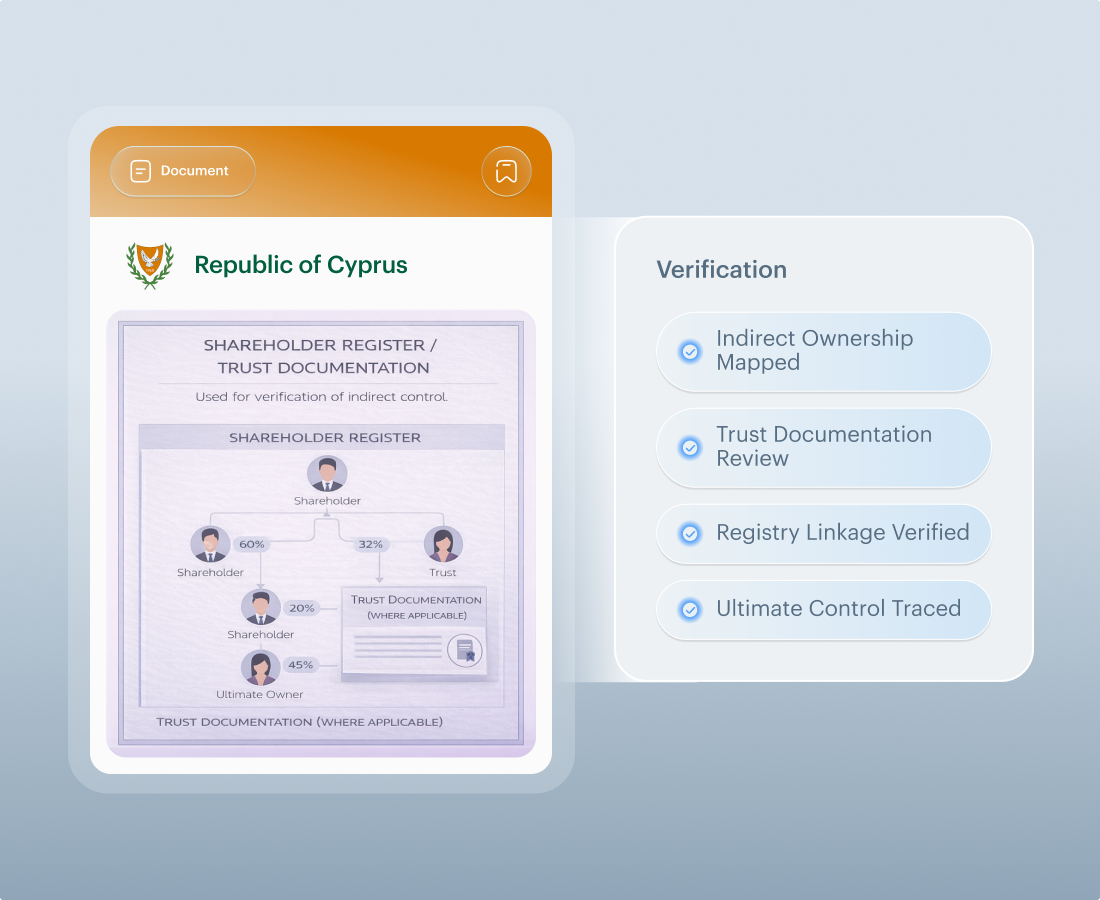Click the Ultimate Owner avatar
The width and height of the screenshot is (1100, 900).
[260, 667]
